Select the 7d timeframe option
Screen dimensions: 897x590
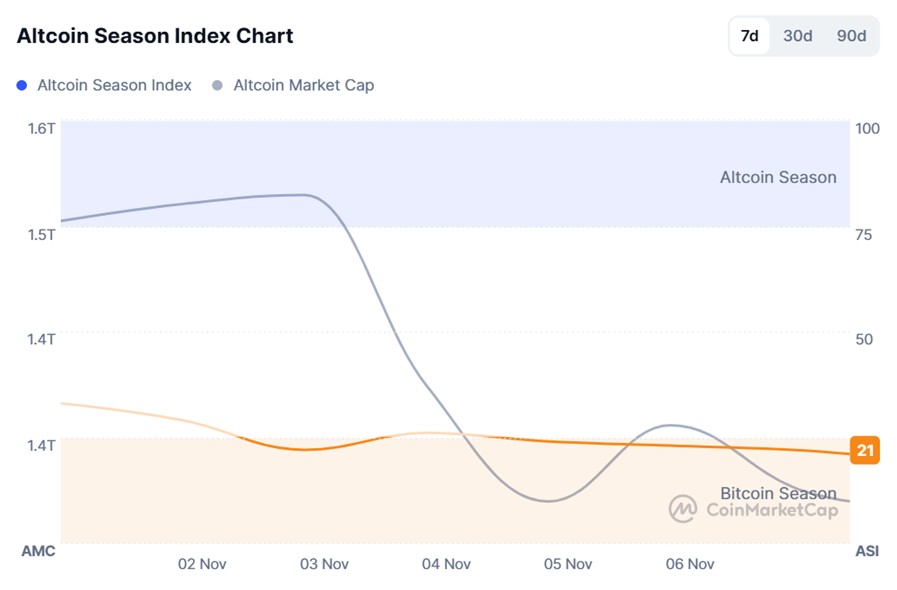point(749,36)
